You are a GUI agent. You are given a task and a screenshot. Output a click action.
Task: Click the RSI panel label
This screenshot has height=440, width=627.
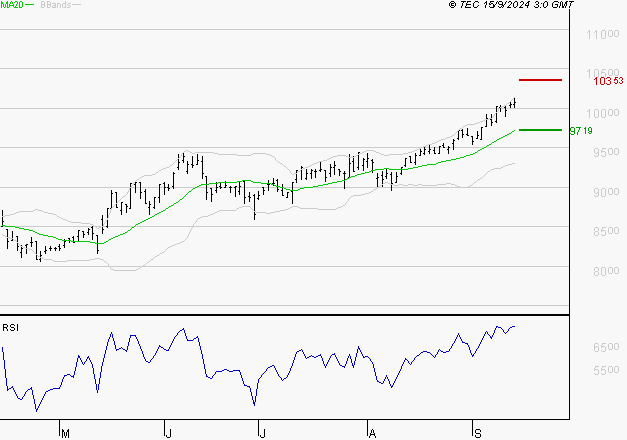[x=10, y=328]
